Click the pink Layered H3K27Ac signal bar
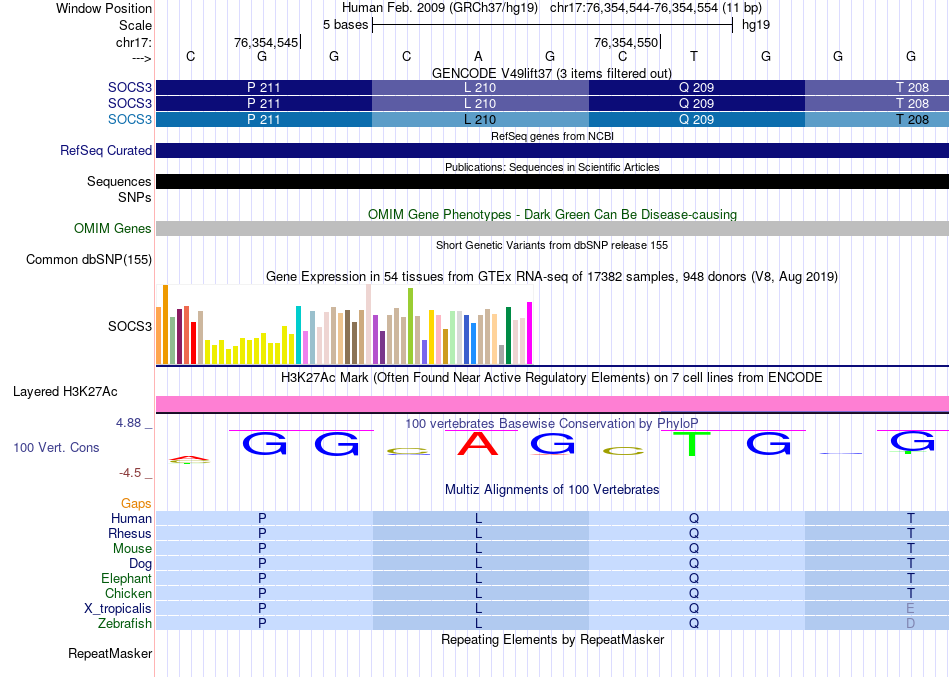 click(552, 404)
